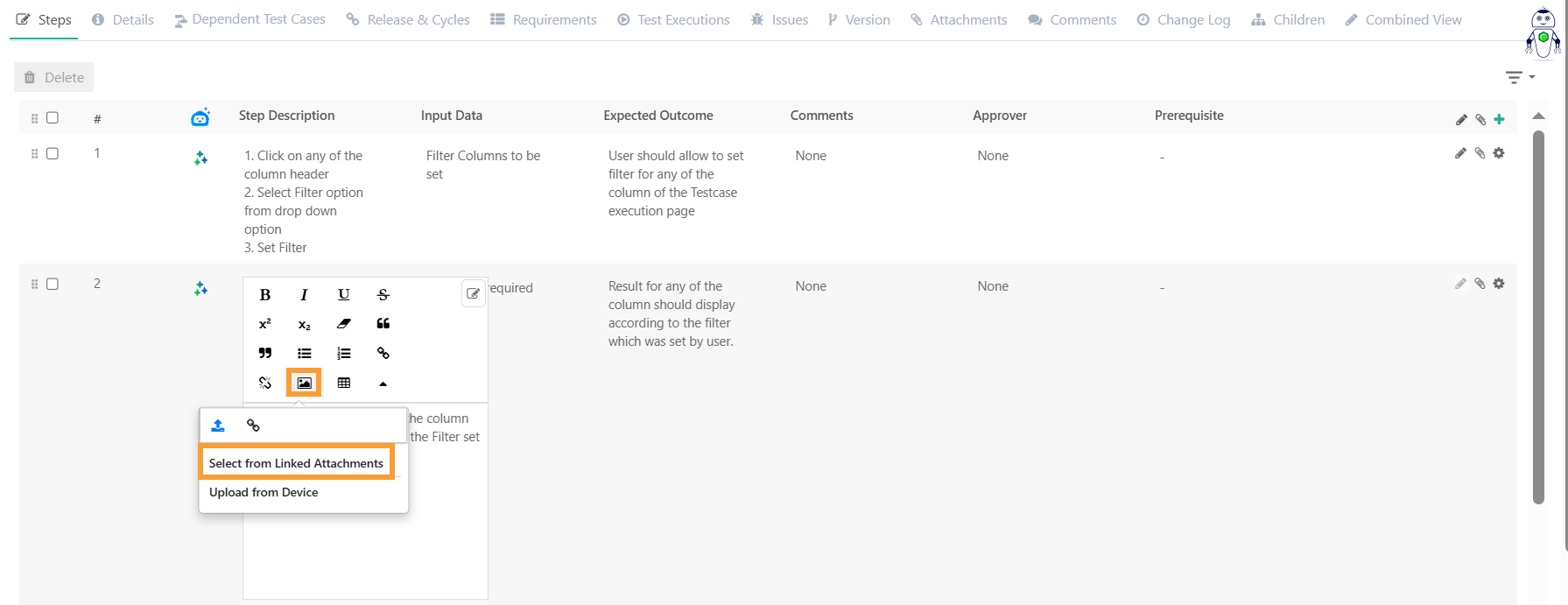Click the Insert Image icon in editor toolbar

tap(304, 383)
